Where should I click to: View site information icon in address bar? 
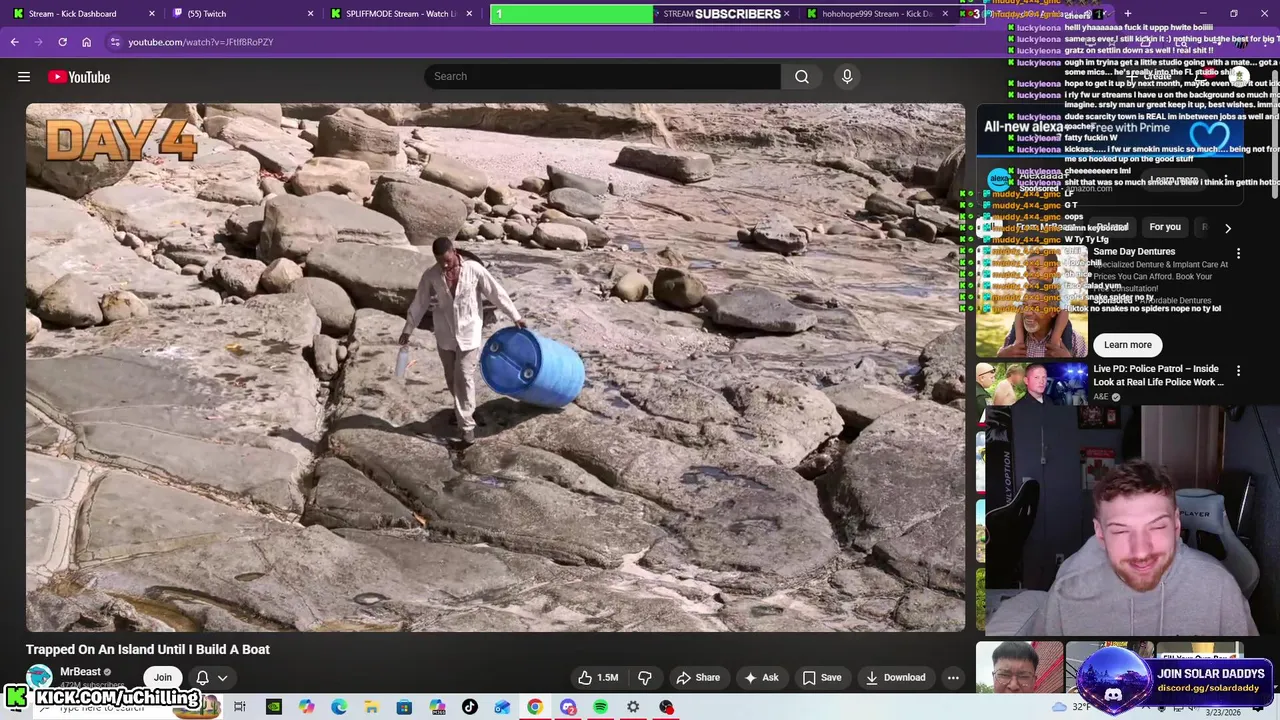click(x=115, y=42)
